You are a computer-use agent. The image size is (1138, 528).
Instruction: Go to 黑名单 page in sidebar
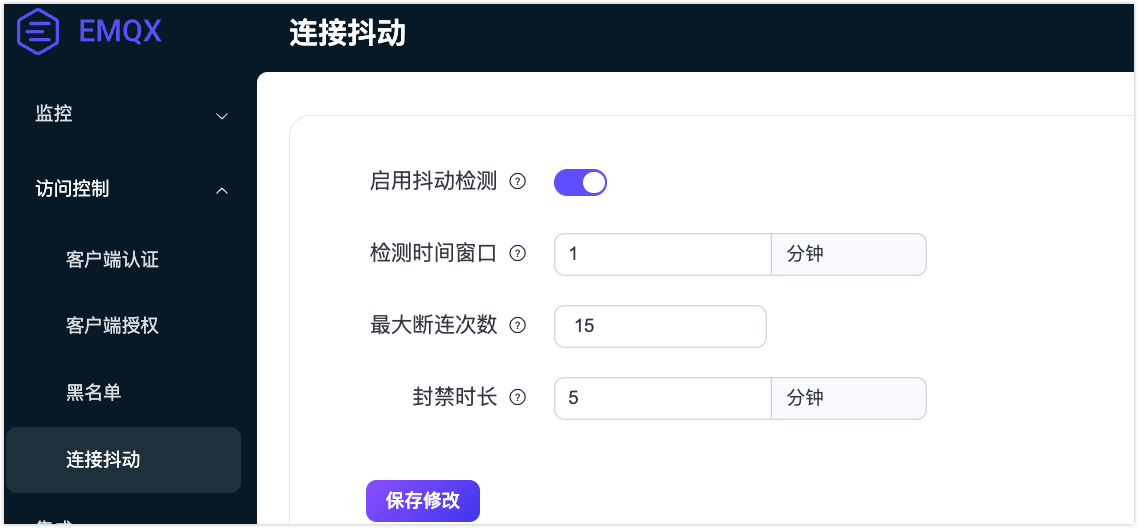click(94, 393)
